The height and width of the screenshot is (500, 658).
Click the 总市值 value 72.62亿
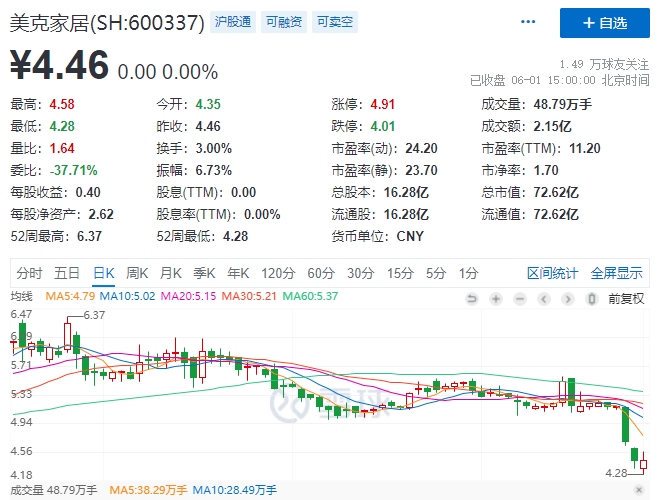point(556,192)
